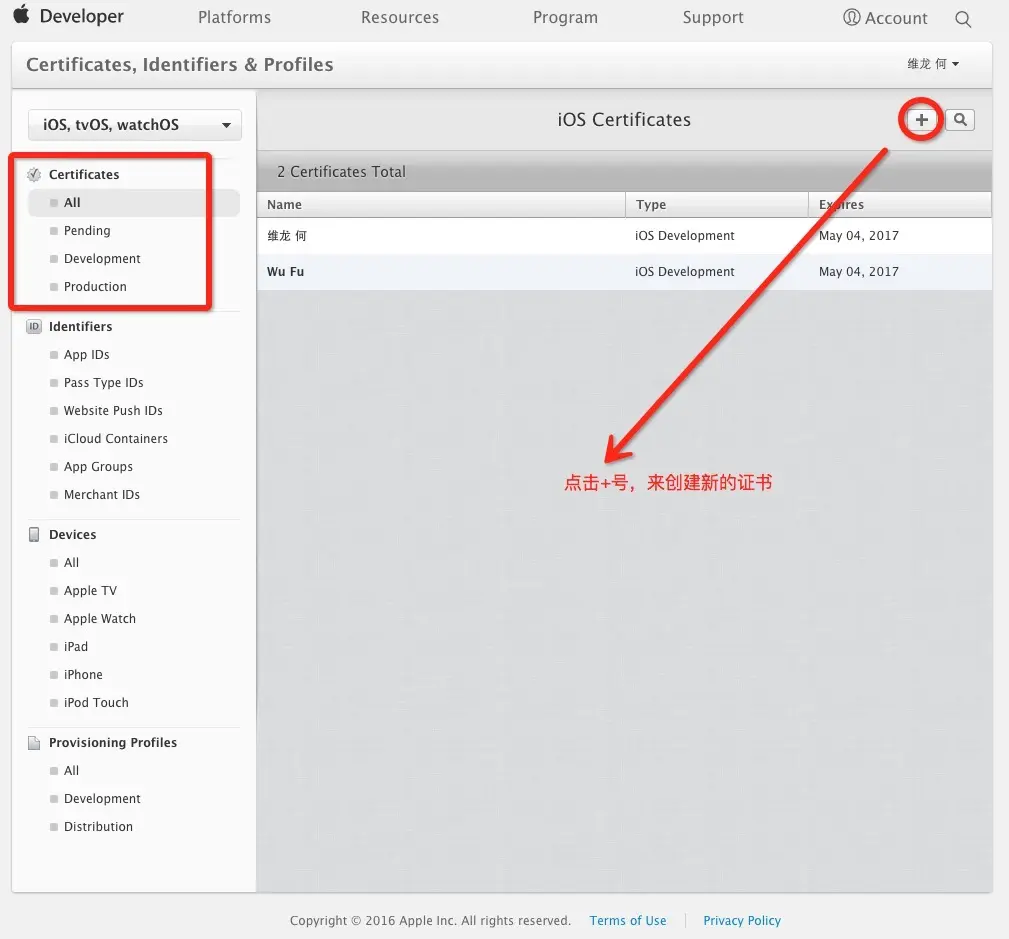Open the top navigation search magnifier
Image resolution: width=1009 pixels, height=939 pixels.
coord(963,19)
